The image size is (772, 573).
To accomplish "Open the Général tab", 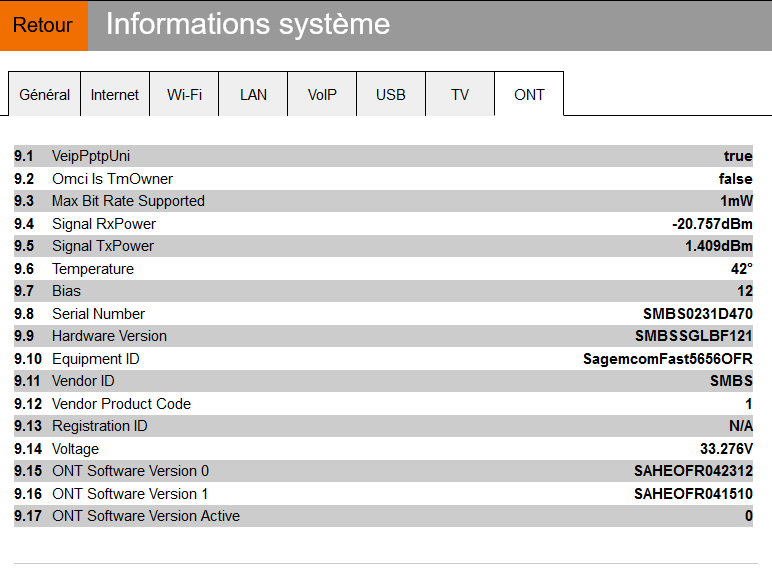I will click(x=45, y=95).
